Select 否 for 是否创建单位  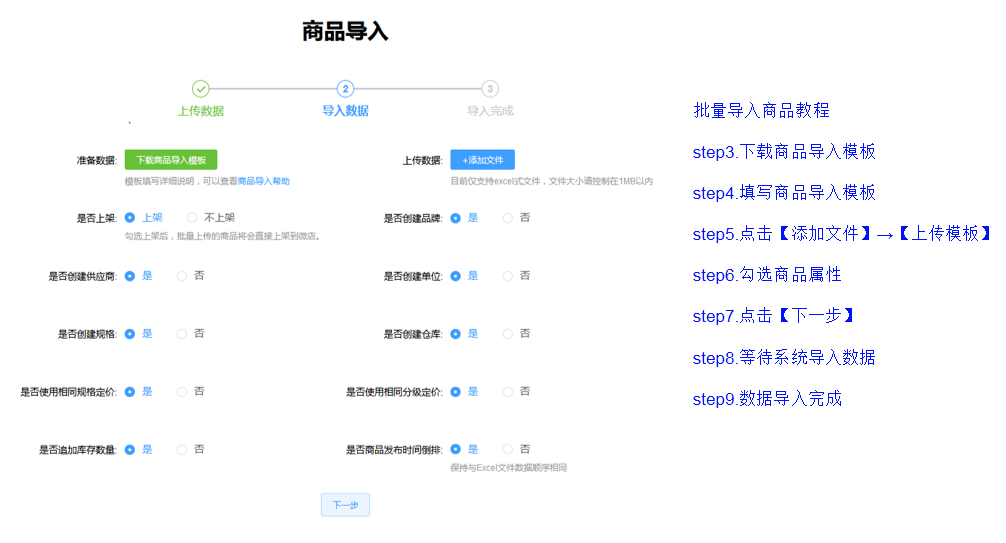click(x=507, y=276)
